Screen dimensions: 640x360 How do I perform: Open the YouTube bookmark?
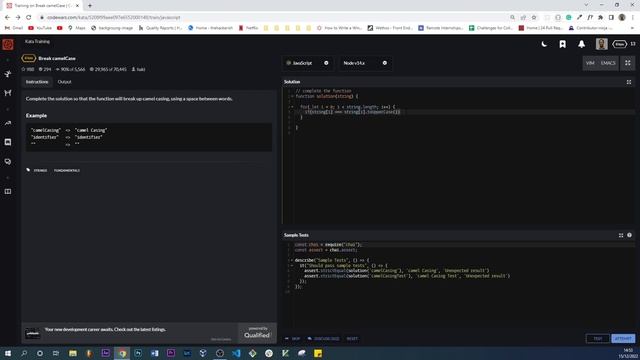pyautogui.click(x=40, y=28)
